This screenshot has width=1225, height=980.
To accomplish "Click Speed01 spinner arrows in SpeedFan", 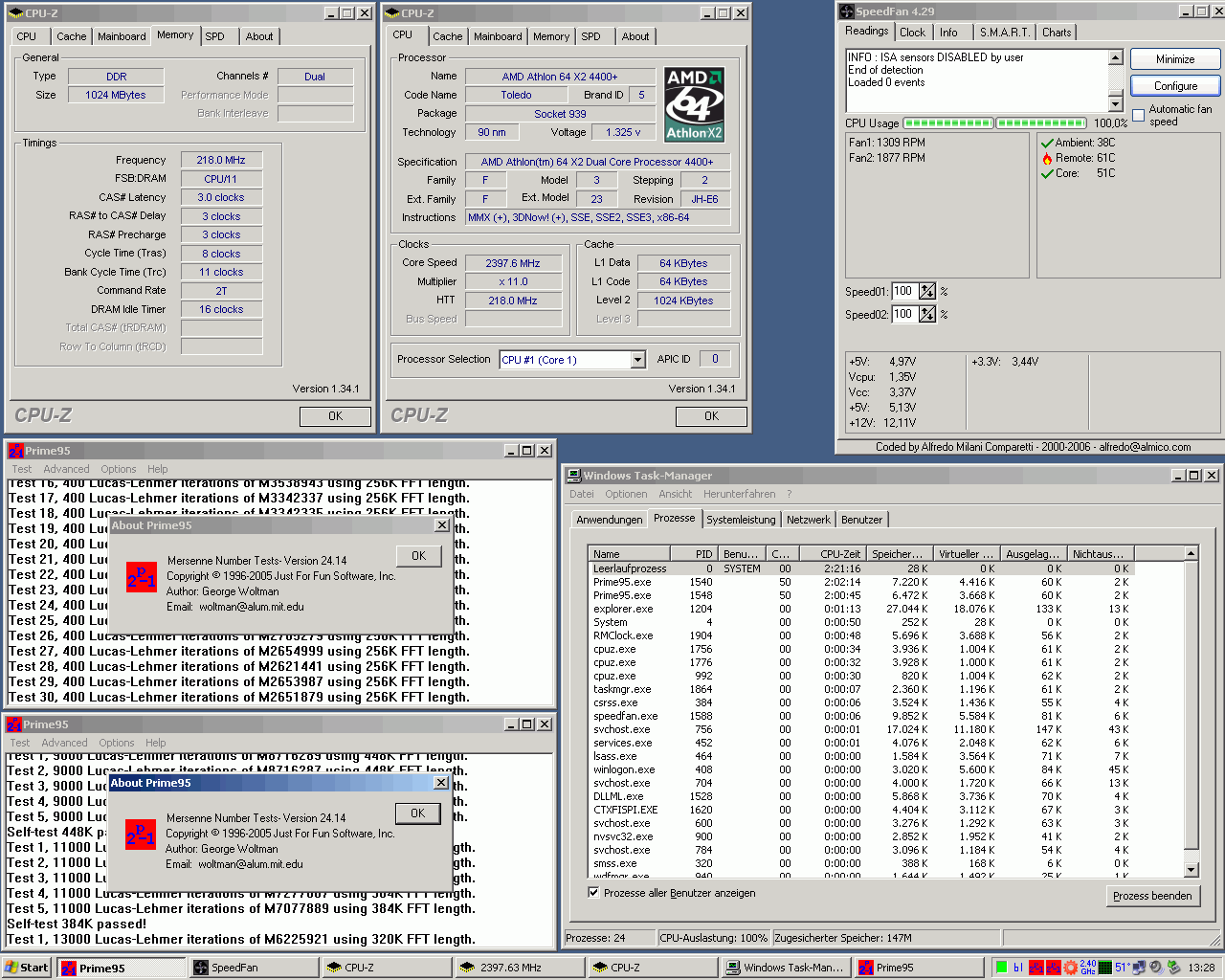I will click(926, 291).
